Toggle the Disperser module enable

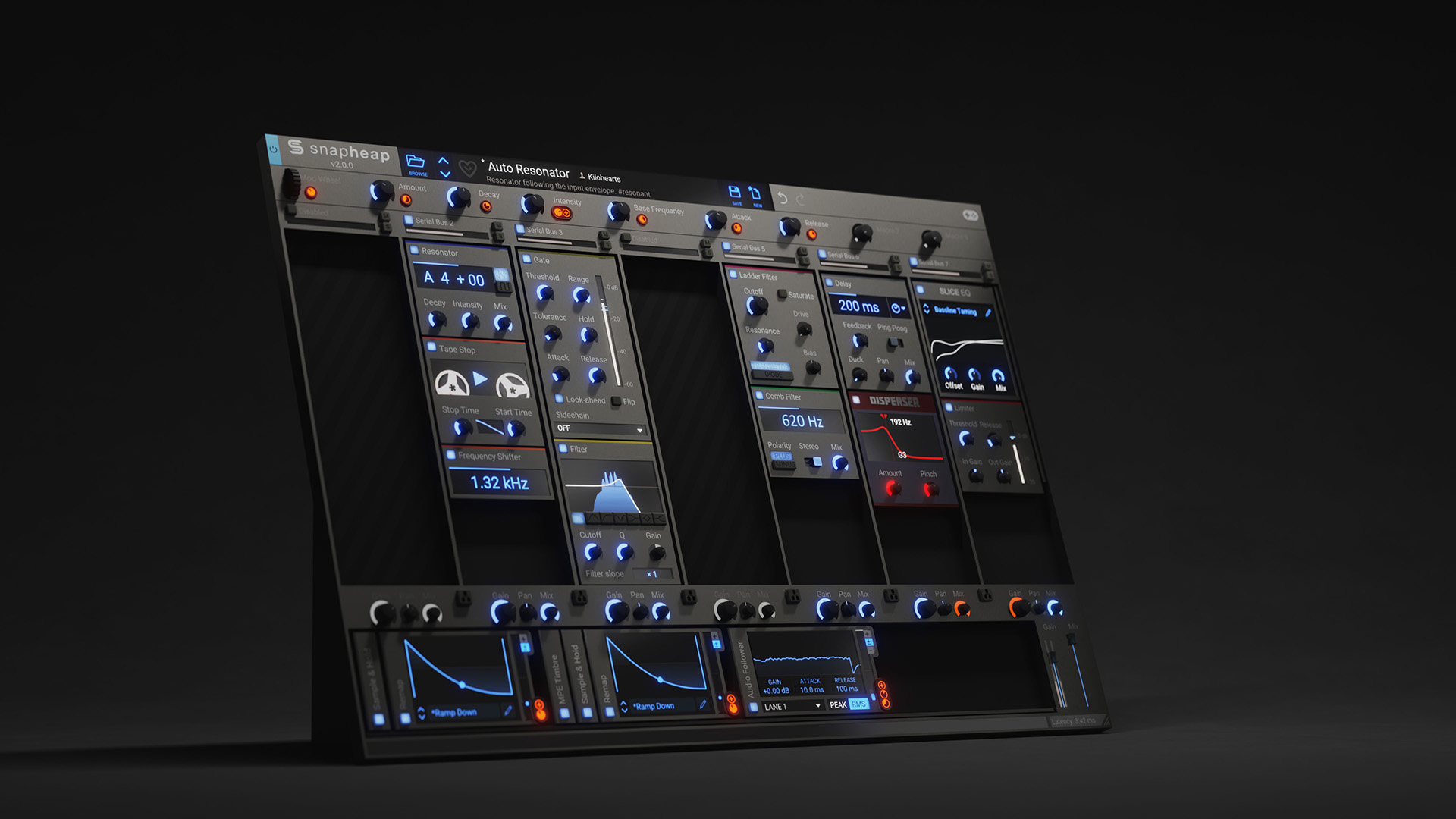tap(856, 400)
